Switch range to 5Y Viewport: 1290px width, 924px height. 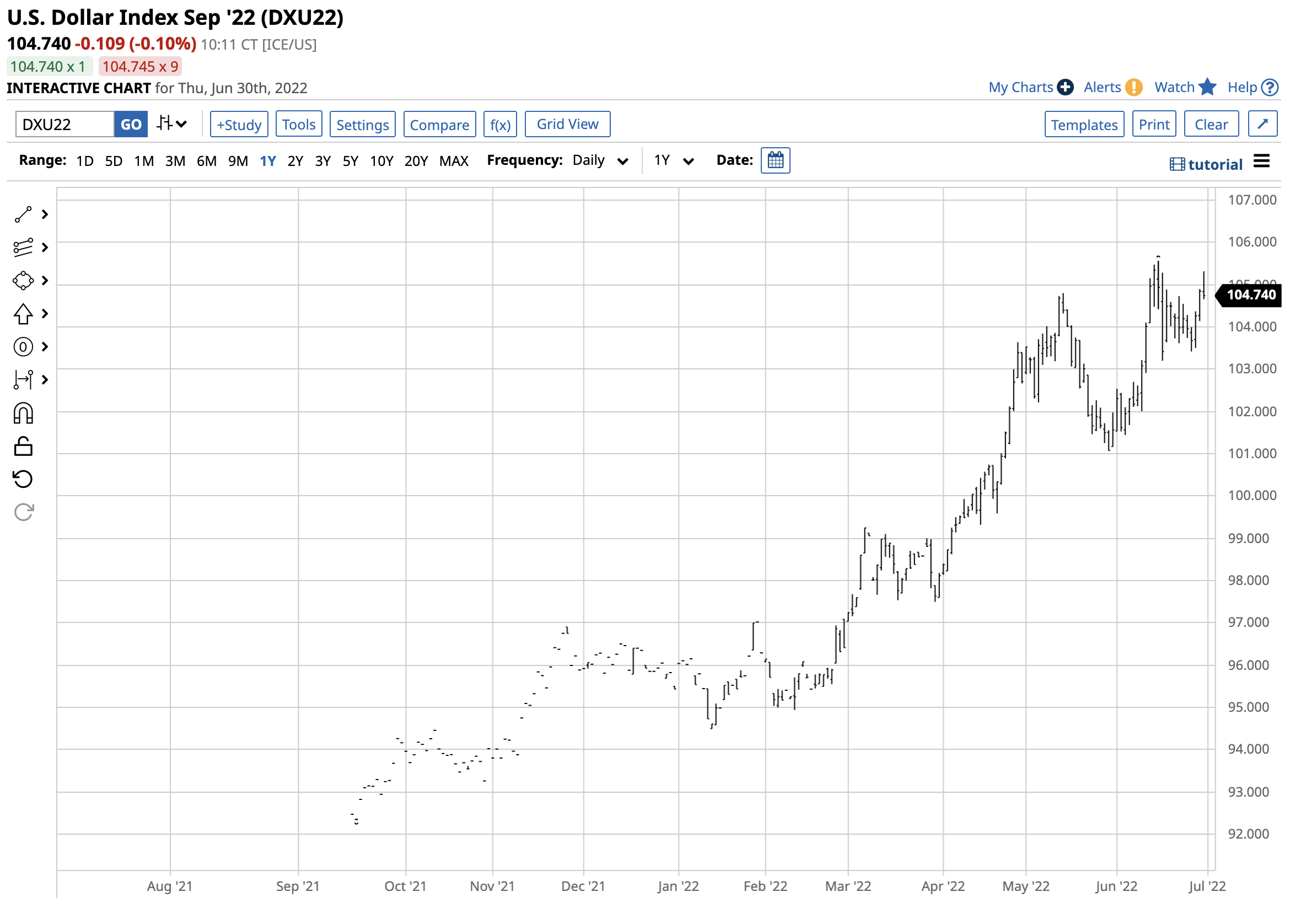(351, 161)
